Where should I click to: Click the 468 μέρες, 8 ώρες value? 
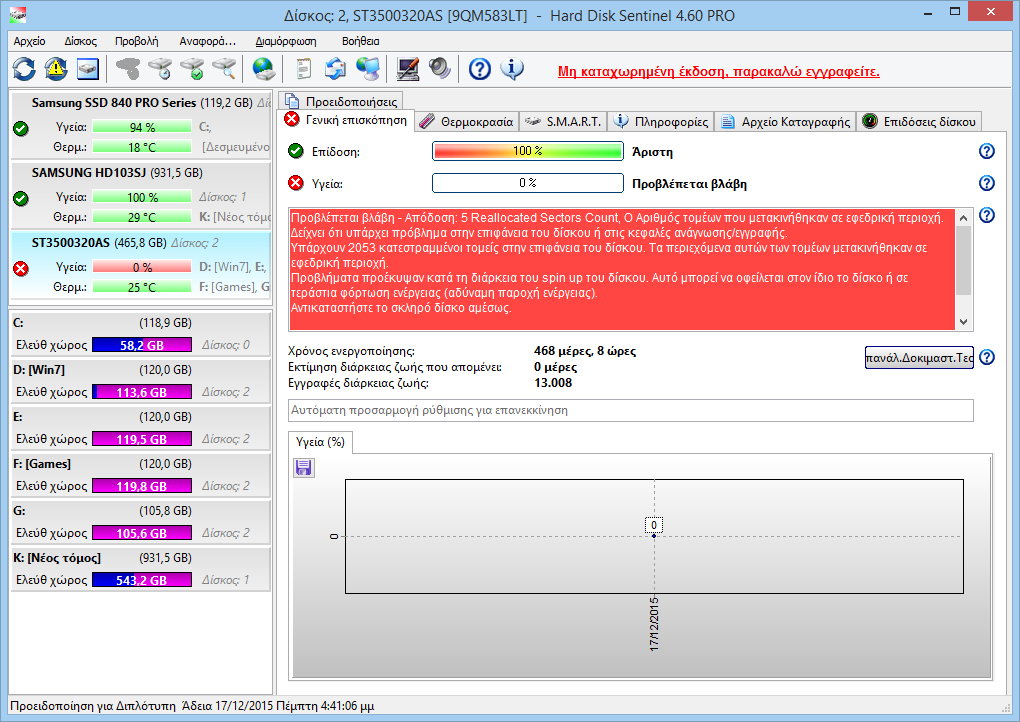[585, 351]
